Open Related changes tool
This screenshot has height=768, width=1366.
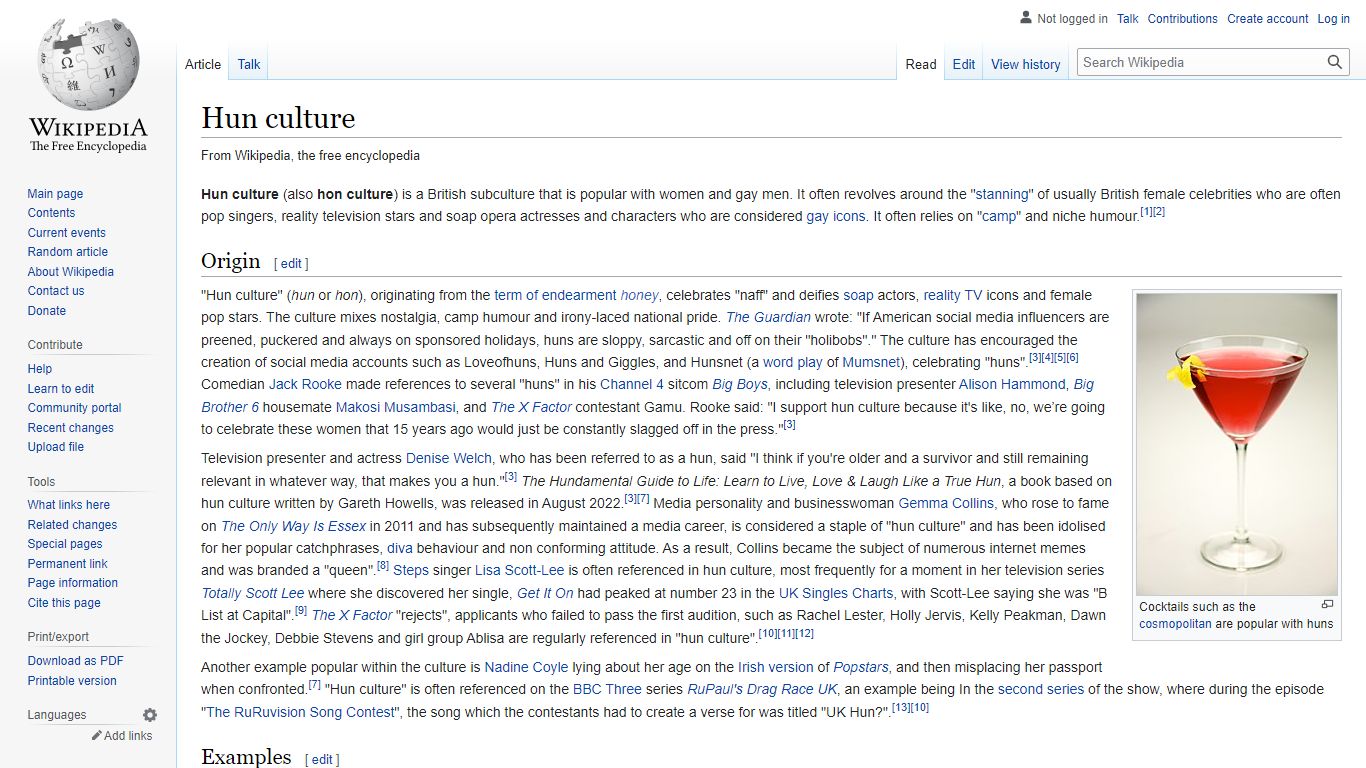pos(72,525)
